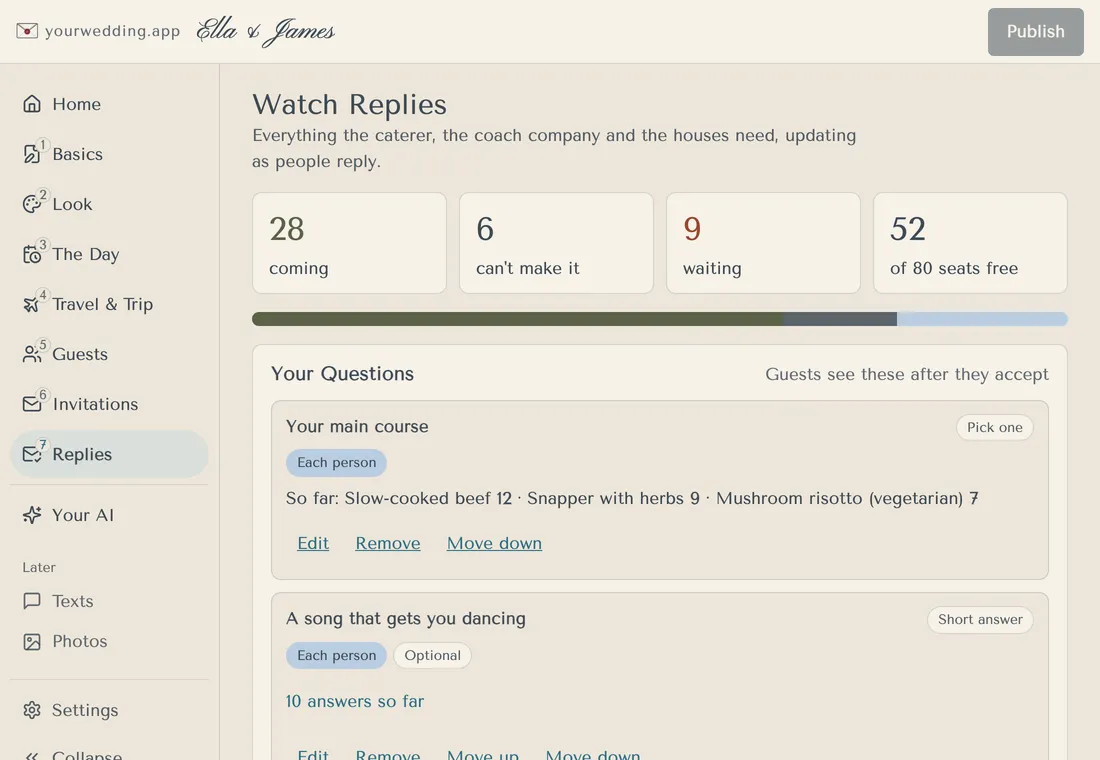The width and height of the screenshot is (1100, 760).
Task: Click the yourwedding.app brand text
Action: tap(112, 31)
